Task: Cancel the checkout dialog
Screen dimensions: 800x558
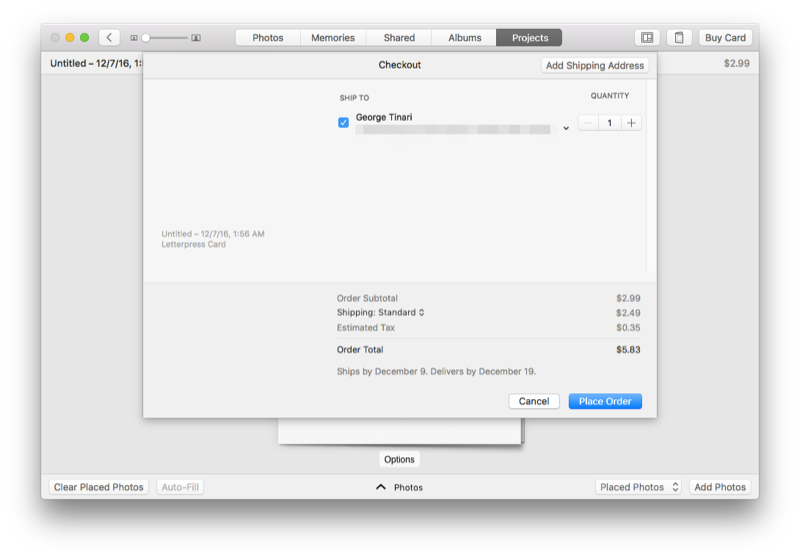Action: [x=533, y=401]
